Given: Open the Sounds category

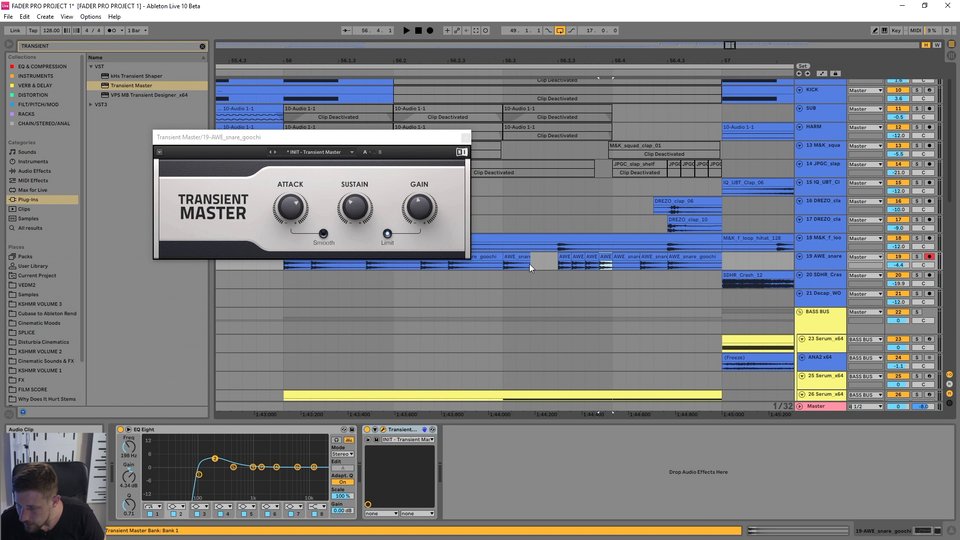Looking at the screenshot, I should pyautogui.click(x=27, y=152).
